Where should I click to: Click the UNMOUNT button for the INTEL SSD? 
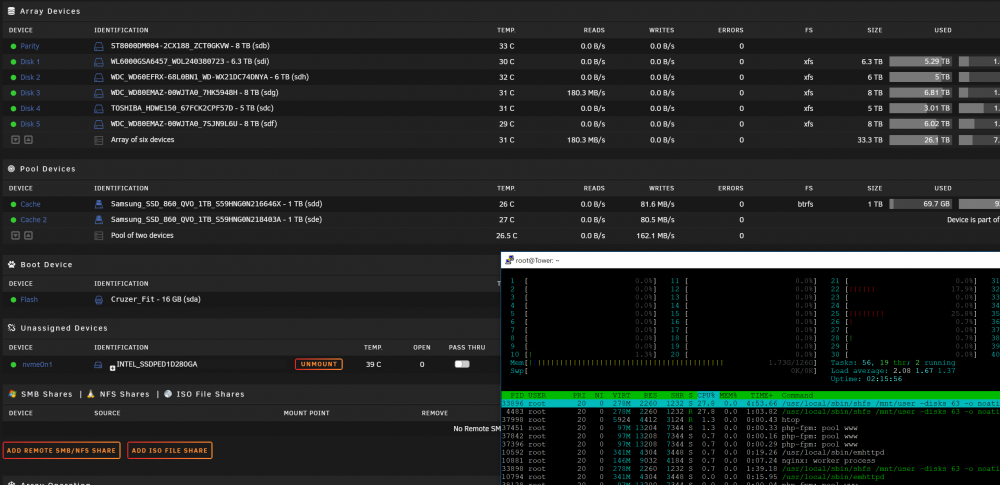(x=319, y=364)
